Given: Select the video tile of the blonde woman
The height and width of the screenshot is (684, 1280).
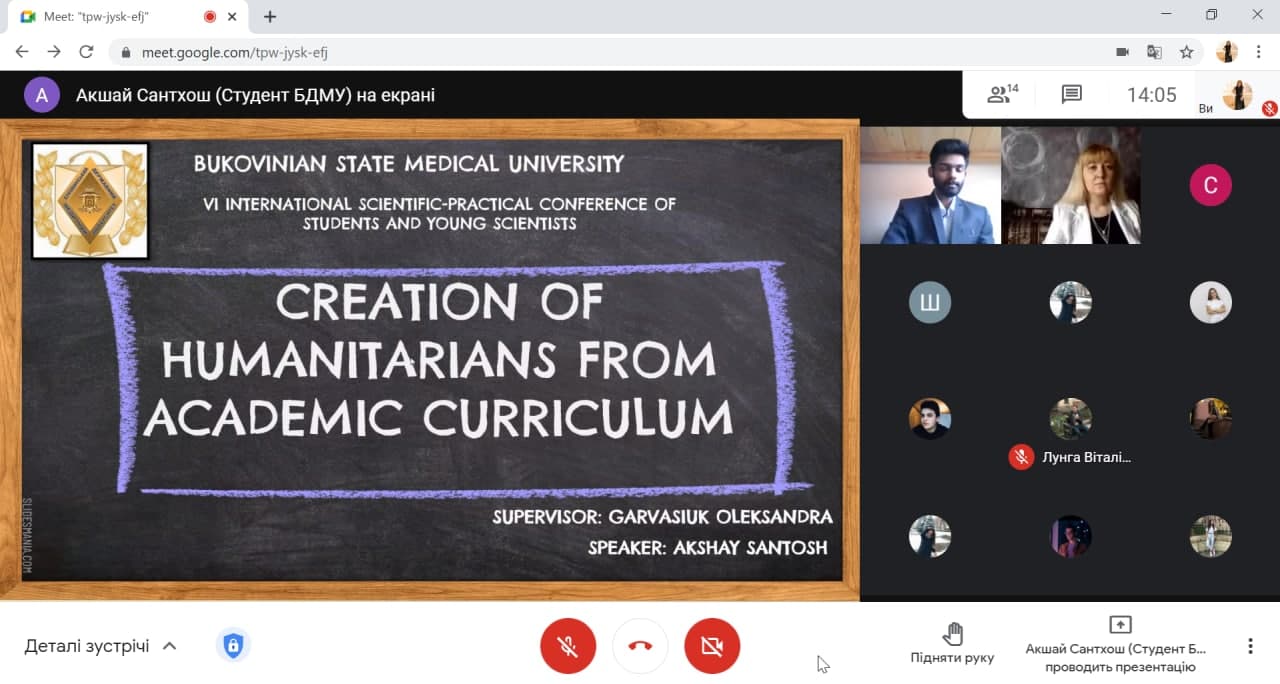Looking at the screenshot, I should point(1071,185).
